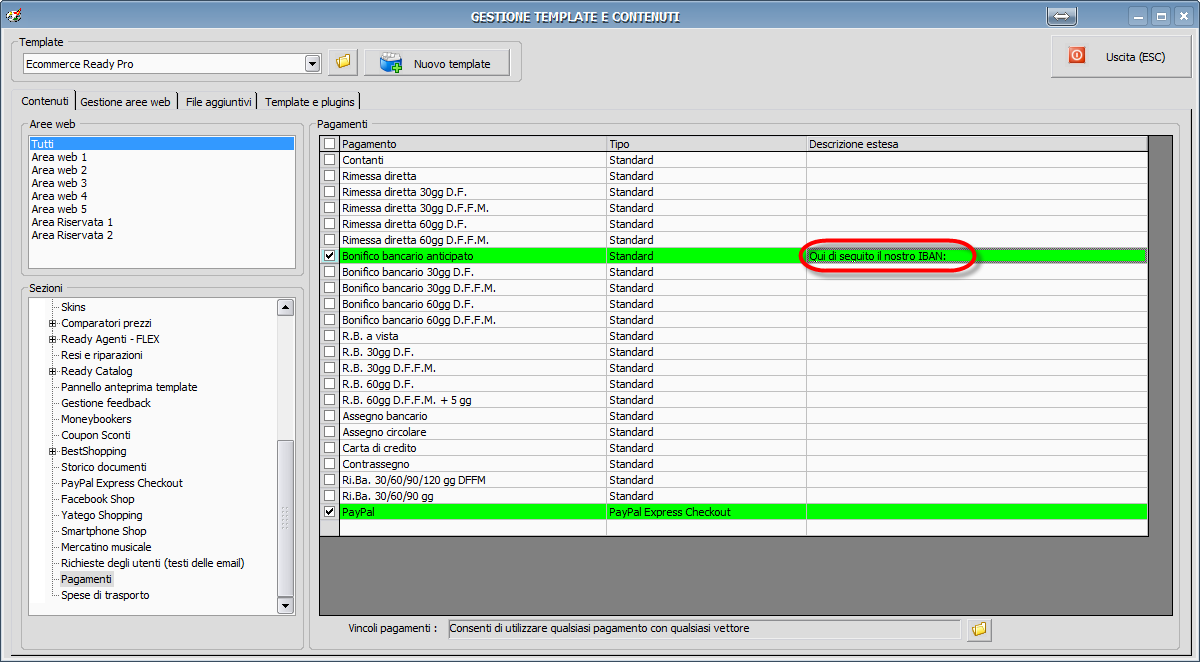Click the app icon in title bar corner

coord(14,15)
